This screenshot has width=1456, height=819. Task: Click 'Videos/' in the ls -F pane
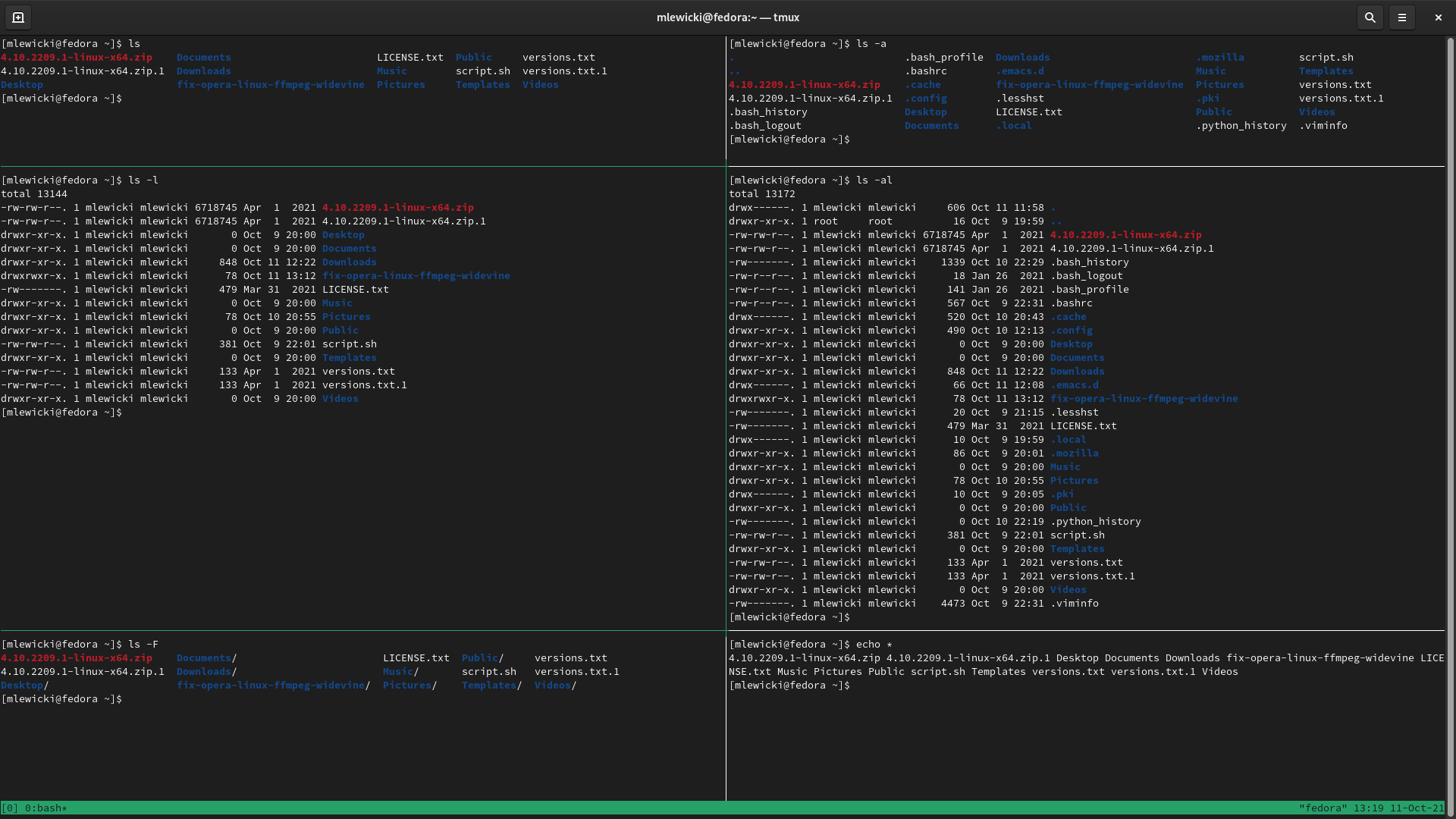click(x=556, y=686)
